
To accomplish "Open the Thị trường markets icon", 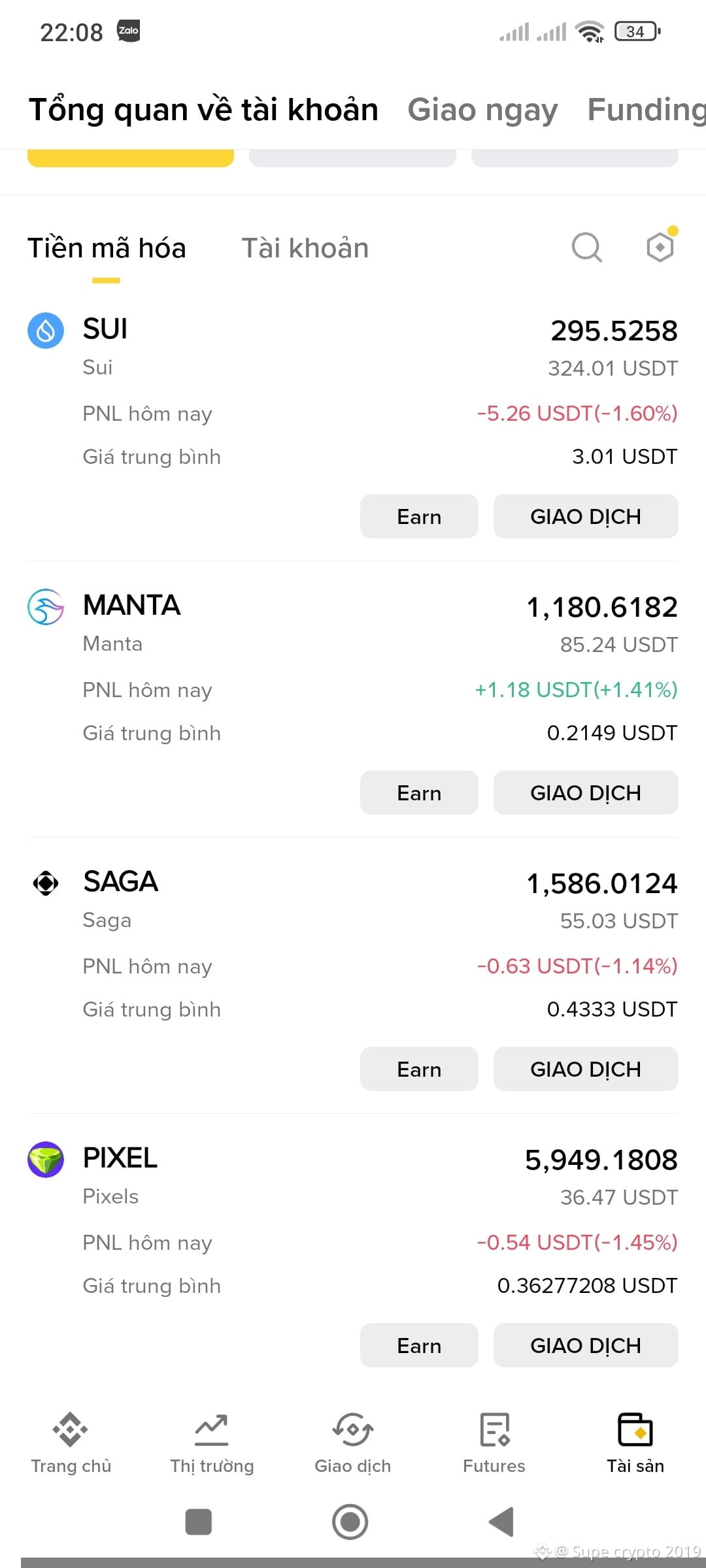I will pyautogui.click(x=212, y=1429).
